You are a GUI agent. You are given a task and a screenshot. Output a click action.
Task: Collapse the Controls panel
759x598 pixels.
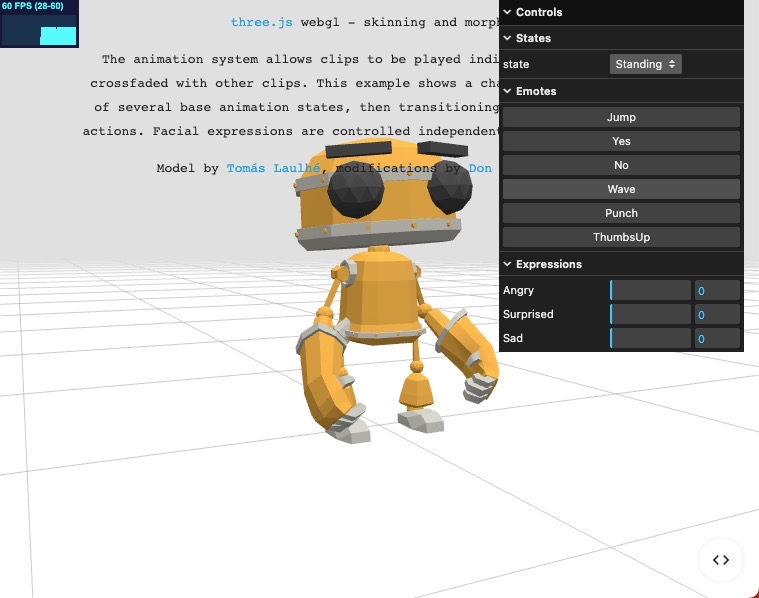tap(621, 12)
